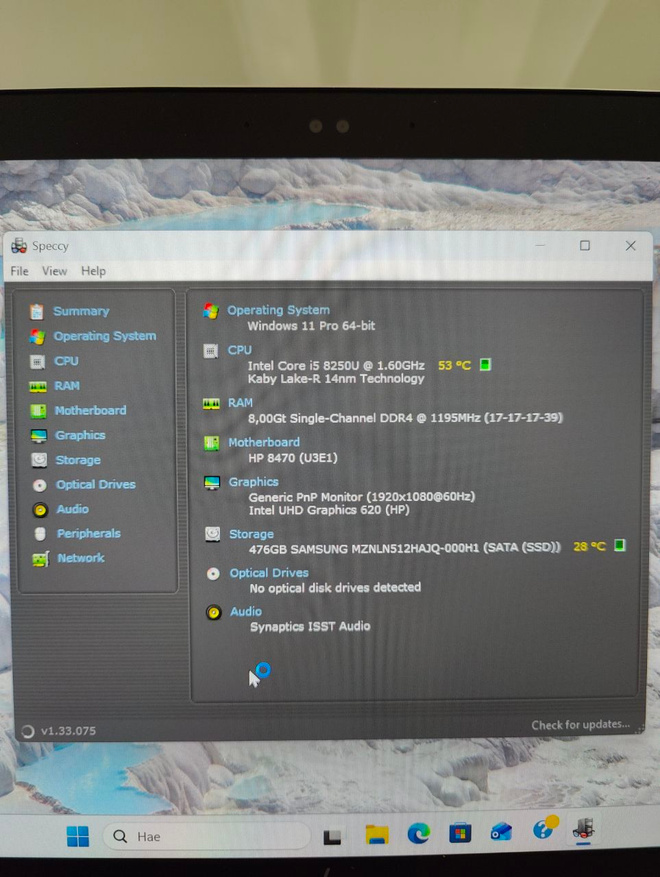
Task: Click the Operating System heading link
Action: [278, 310]
